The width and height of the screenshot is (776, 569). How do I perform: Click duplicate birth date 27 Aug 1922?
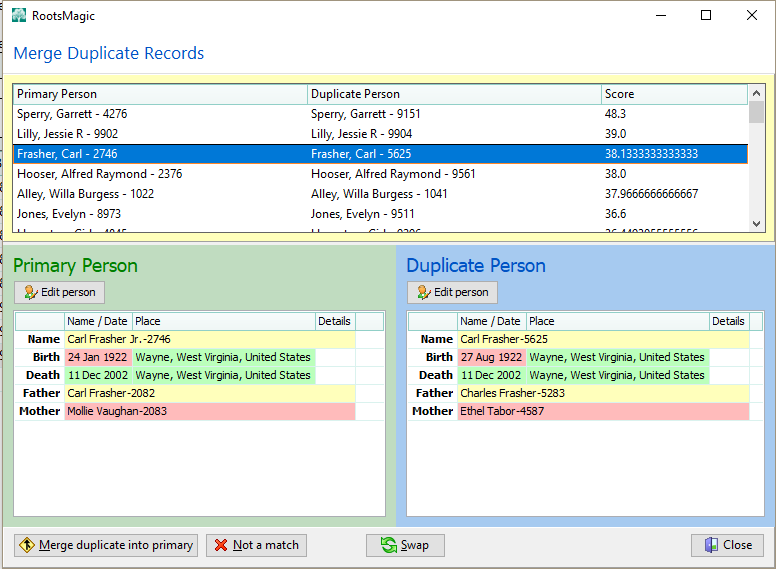491,357
